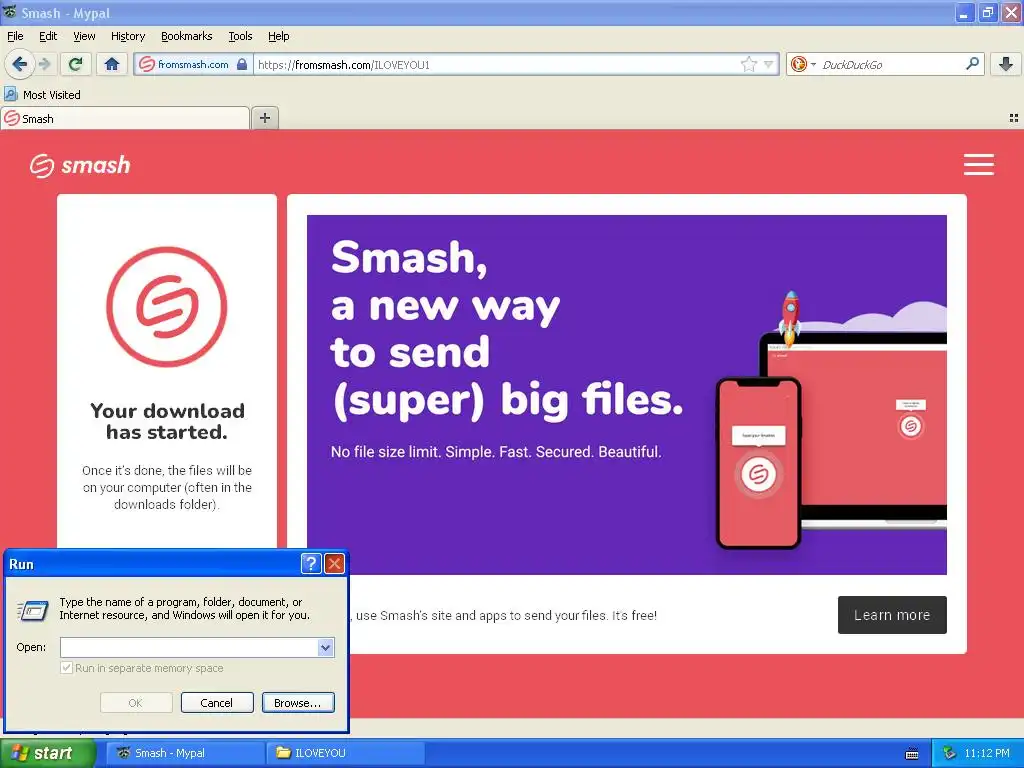Click the phone mockup Smash icon
The height and width of the screenshot is (768, 1024).
[x=758, y=474]
